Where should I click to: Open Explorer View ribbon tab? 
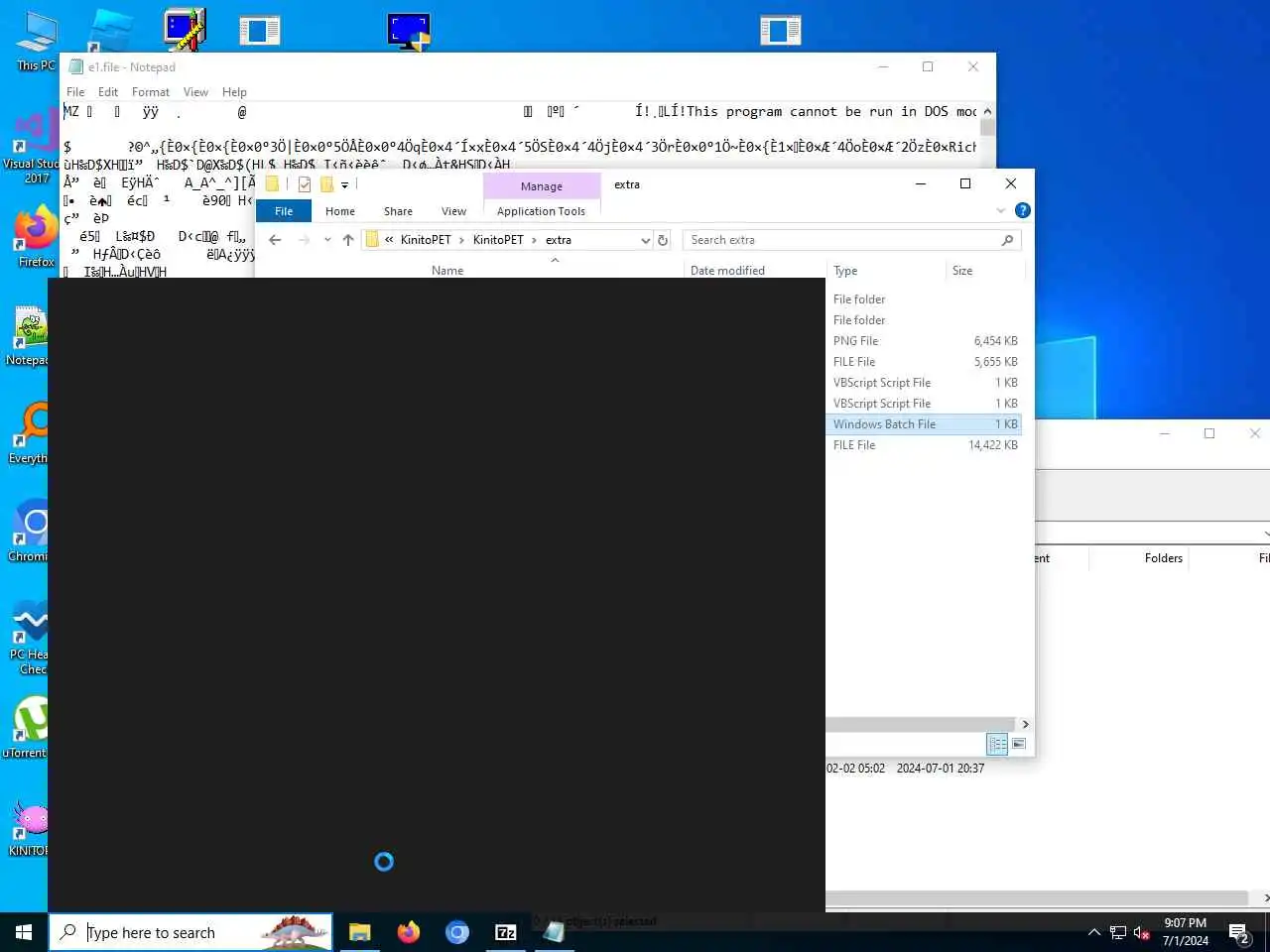[x=453, y=211]
